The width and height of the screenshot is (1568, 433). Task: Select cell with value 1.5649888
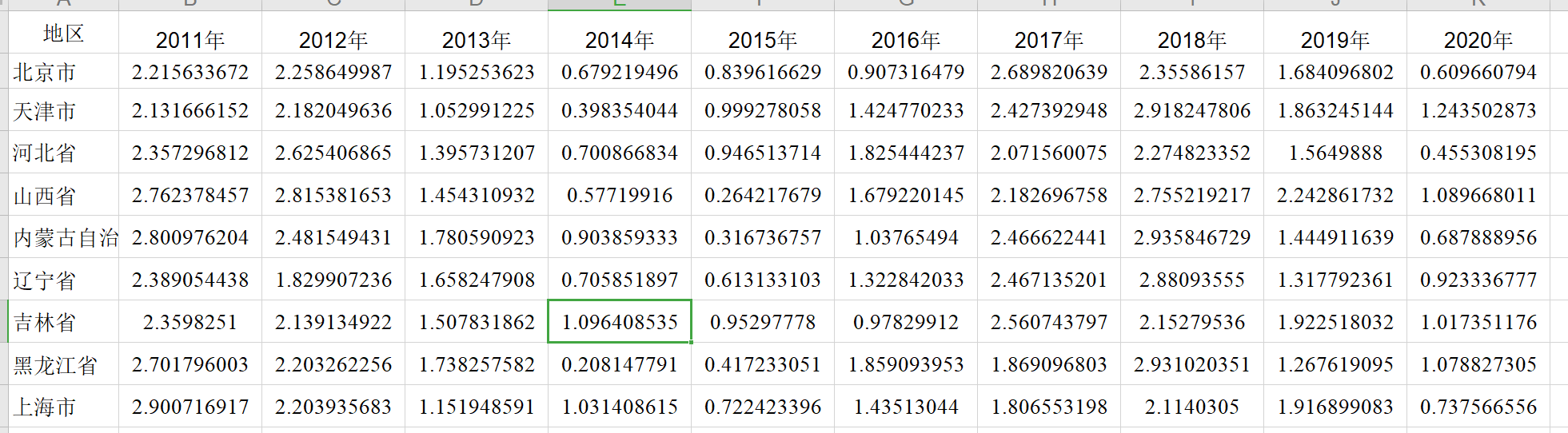pos(1335,153)
